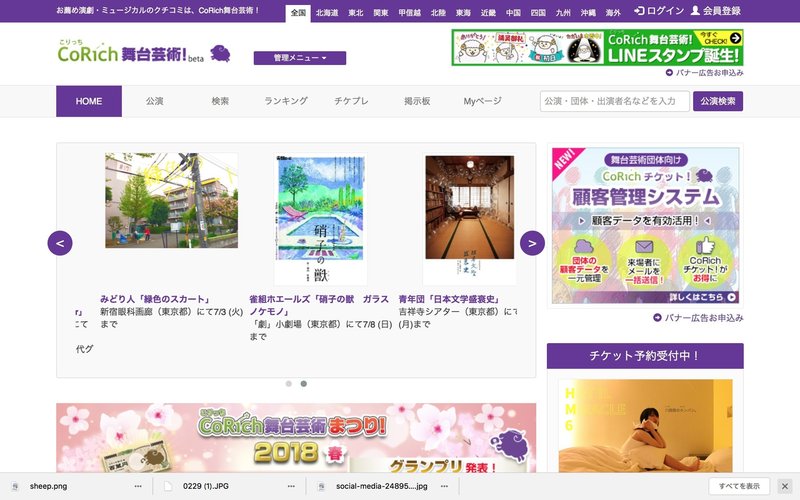The height and width of the screenshot is (500, 800).
Task: Click the 公演検索 button
Action: click(718, 101)
